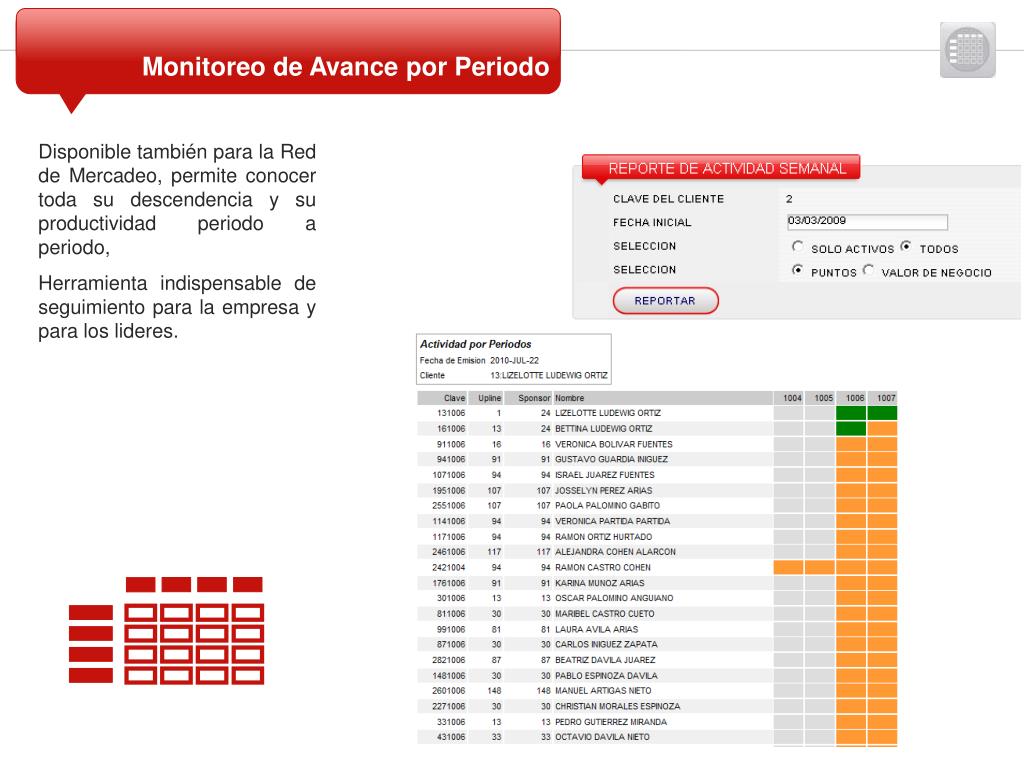
Task: Click the REPORTAR button
Action: 665,300
